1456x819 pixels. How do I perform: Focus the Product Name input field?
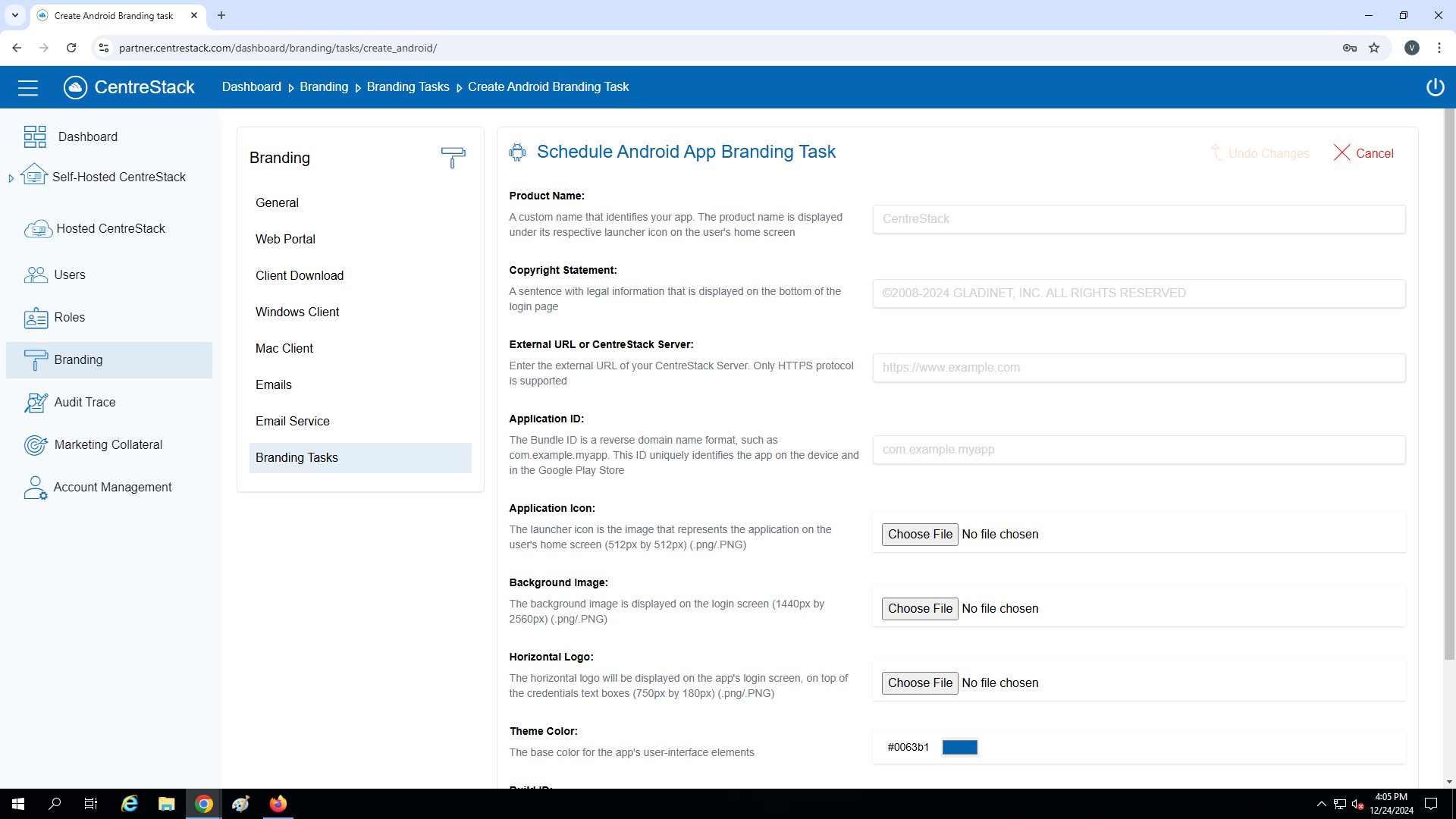pyautogui.click(x=1138, y=219)
